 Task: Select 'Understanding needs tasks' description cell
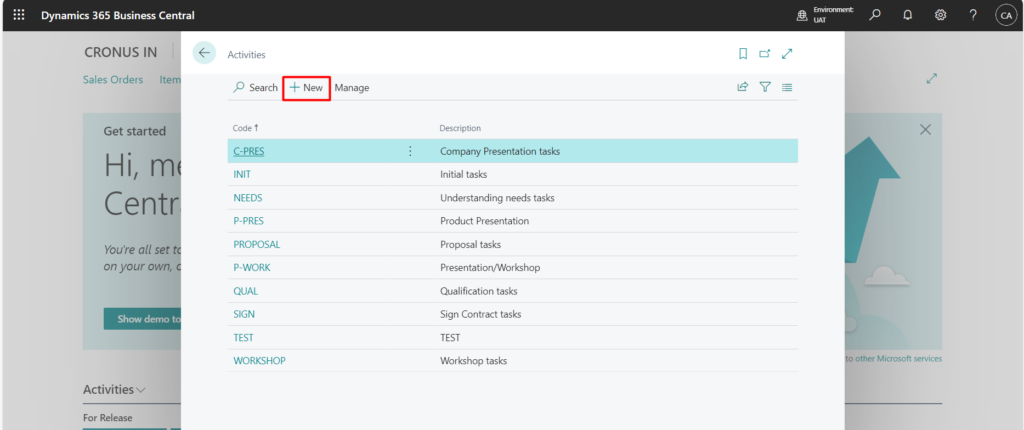(x=498, y=198)
